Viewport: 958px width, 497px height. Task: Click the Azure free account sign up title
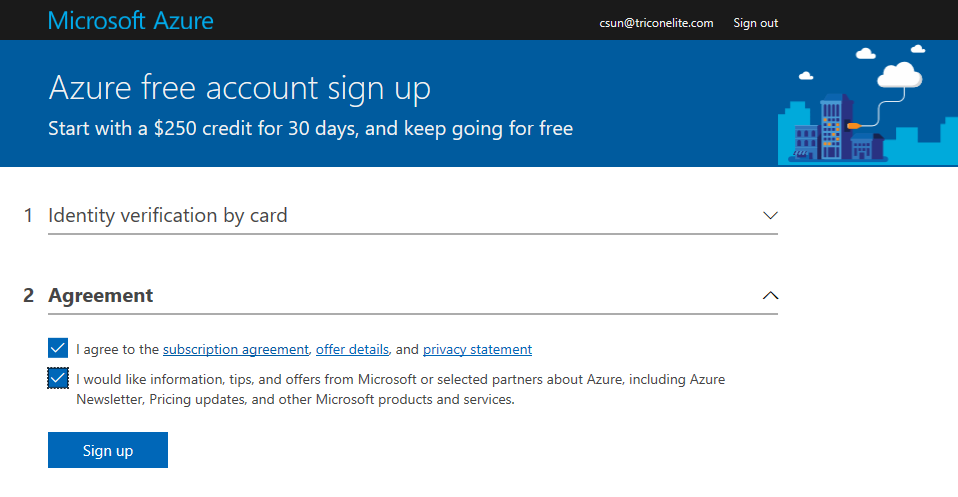point(240,88)
